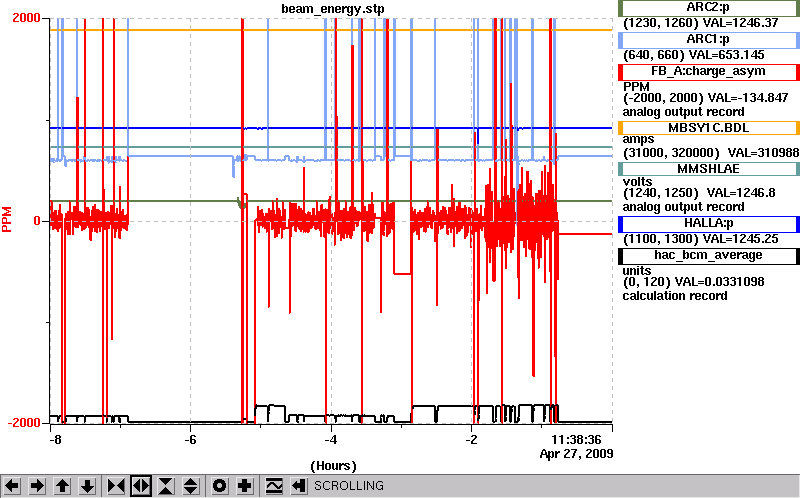Click ARC1:p value VAL=653.145
Image resolution: width=800 pixels, height=498 pixels.
pyautogui.click(x=727, y=55)
